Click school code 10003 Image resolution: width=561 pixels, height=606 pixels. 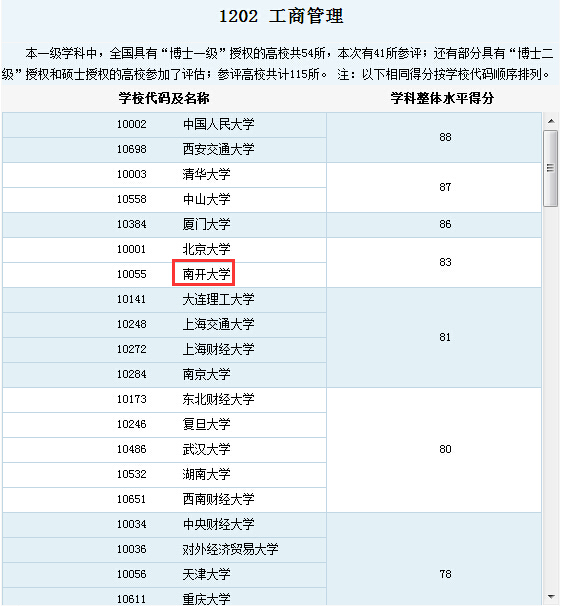point(132,174)
